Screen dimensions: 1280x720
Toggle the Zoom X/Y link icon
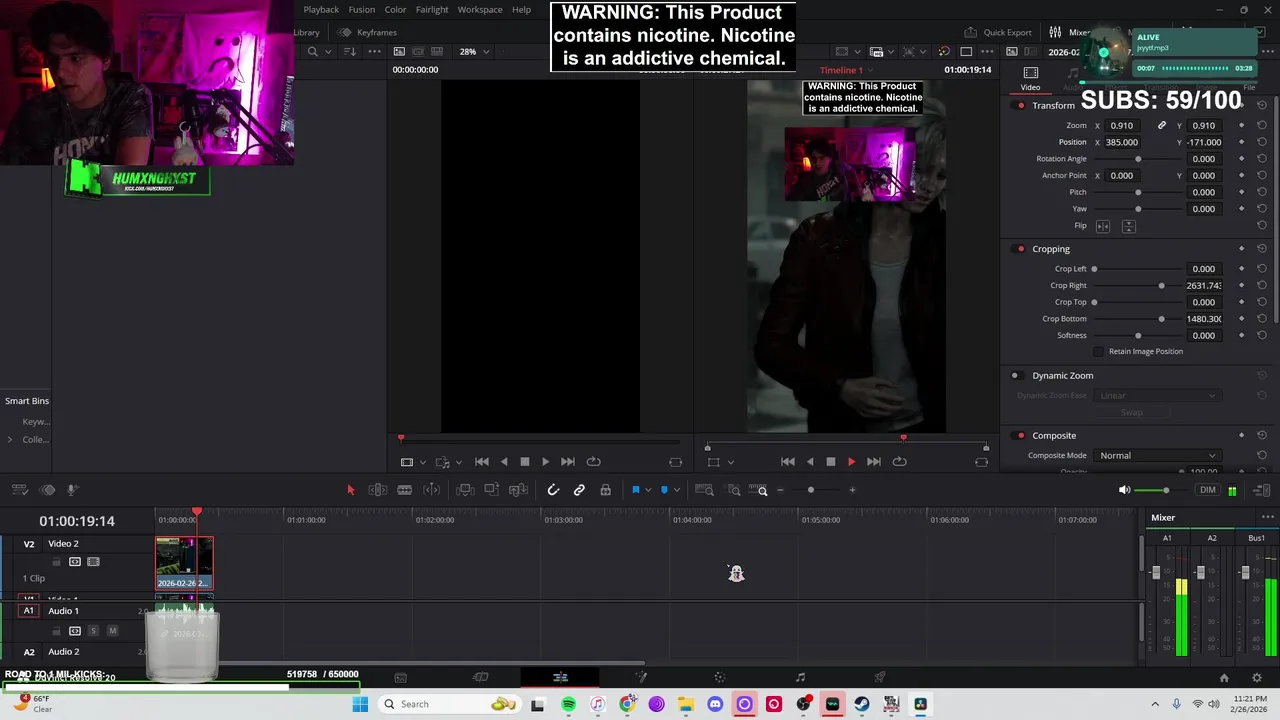(x=1161, y=126)
